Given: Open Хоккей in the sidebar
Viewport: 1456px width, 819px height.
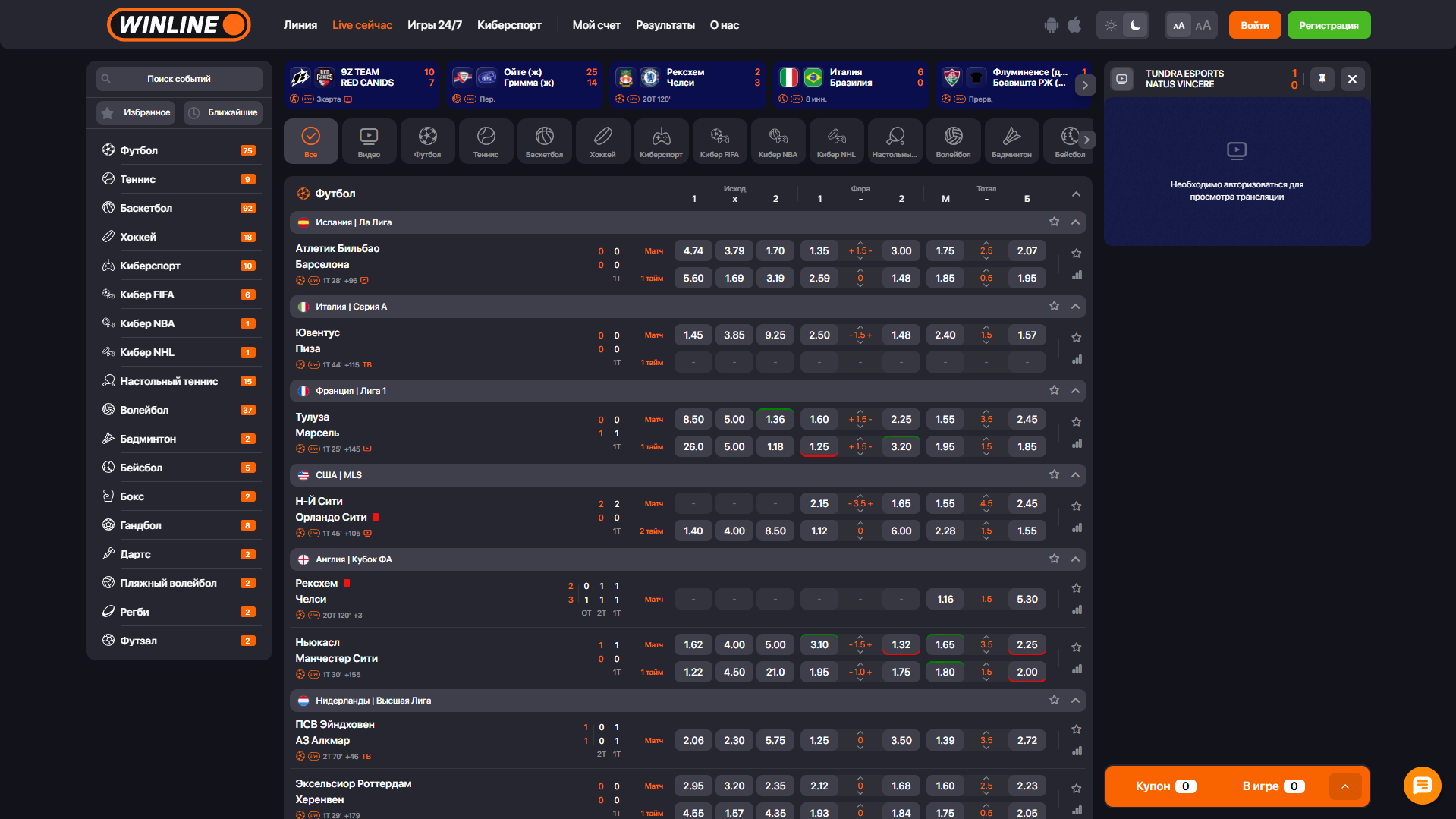Looking at the screenshot, I should (179, 237).
